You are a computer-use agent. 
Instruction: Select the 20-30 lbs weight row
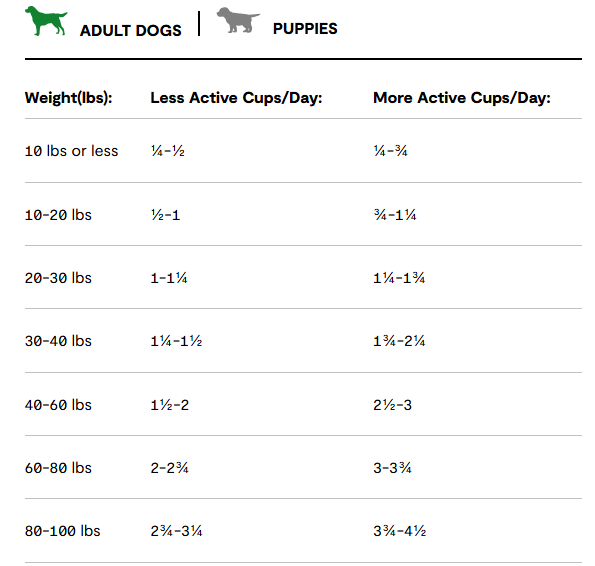click(x=303, y=277)
